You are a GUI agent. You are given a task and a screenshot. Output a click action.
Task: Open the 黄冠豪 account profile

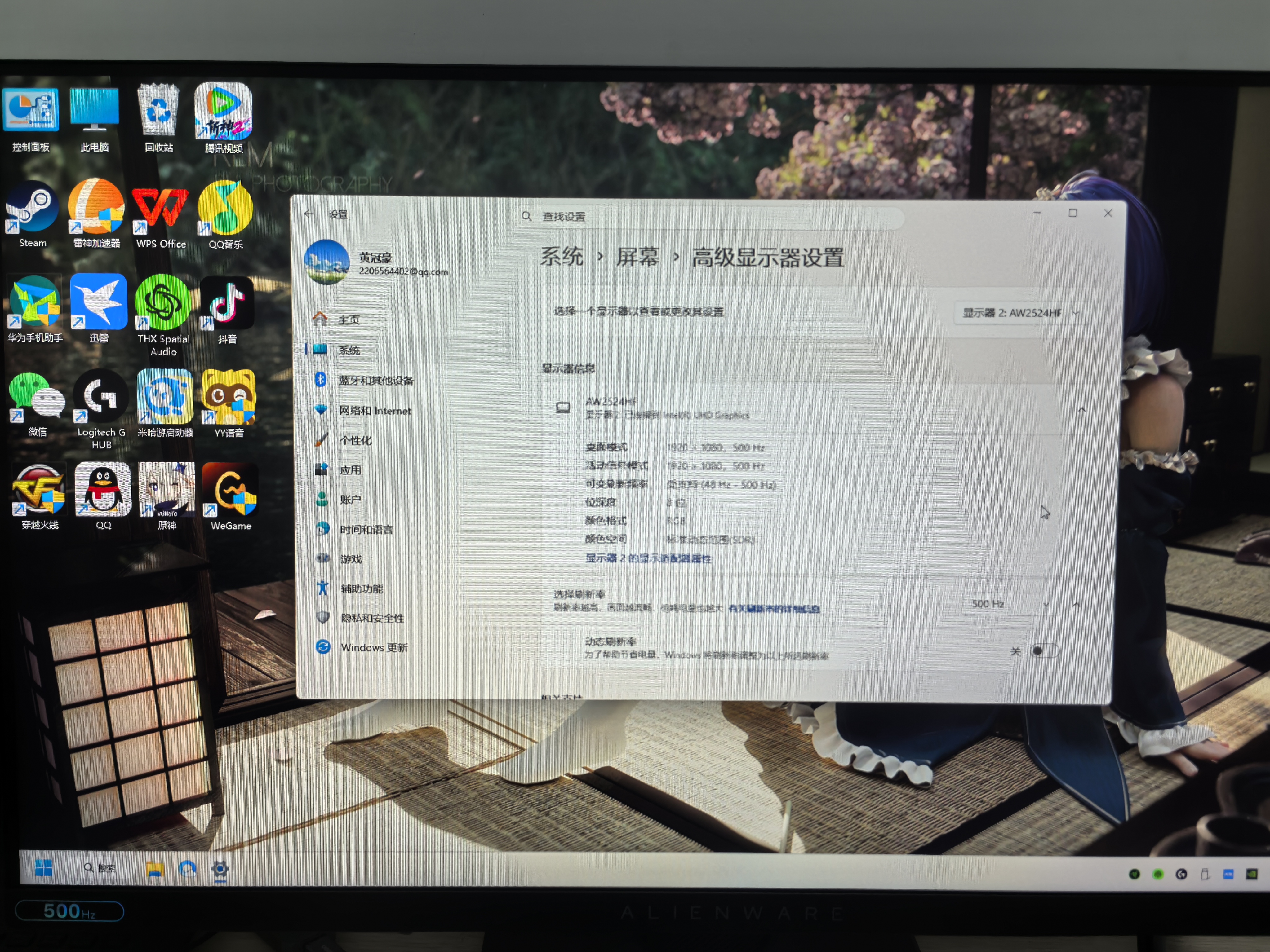click(377, 263)
